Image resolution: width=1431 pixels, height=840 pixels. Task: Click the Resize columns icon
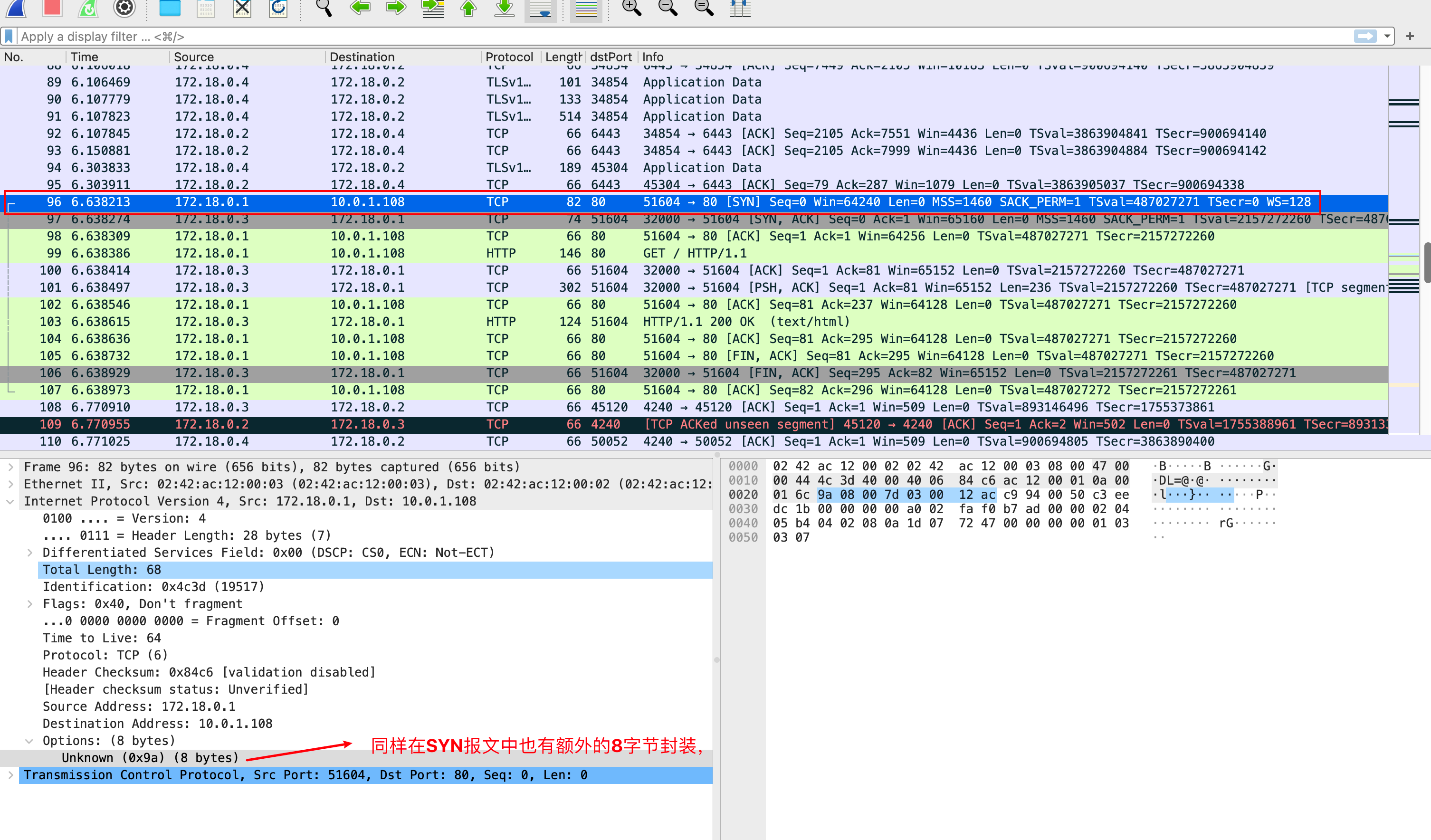click(740, 8)
